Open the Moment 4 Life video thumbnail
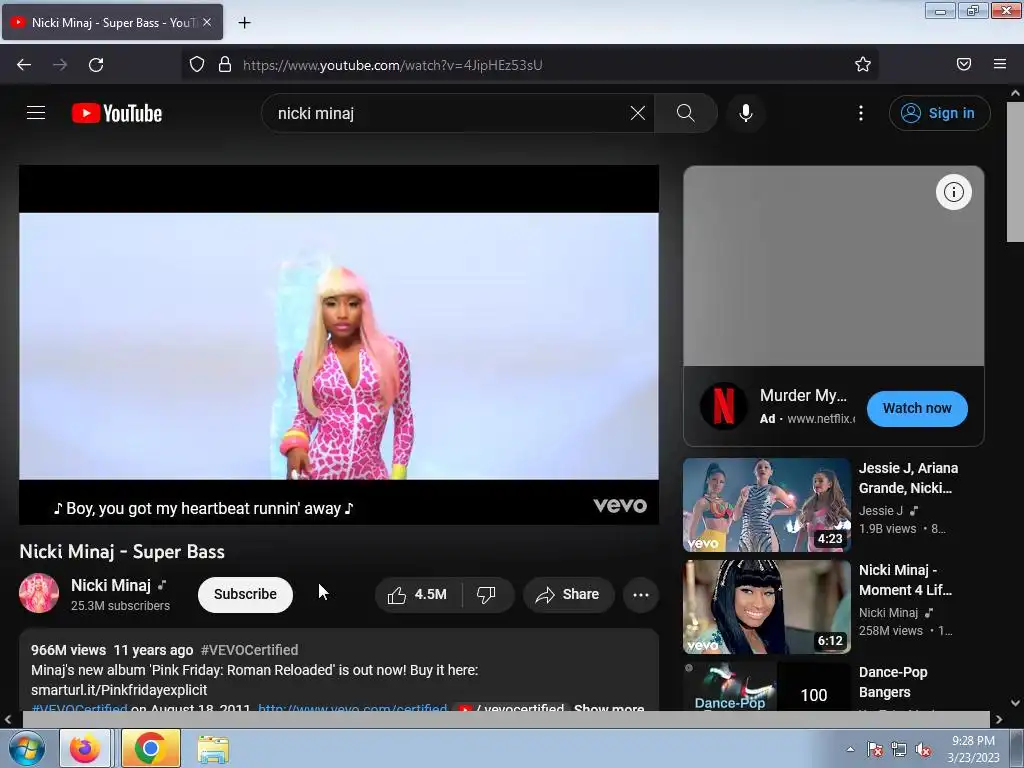The height and width of the screenshot is (768, 1024). pyautogui.click(x=767, y=607)
